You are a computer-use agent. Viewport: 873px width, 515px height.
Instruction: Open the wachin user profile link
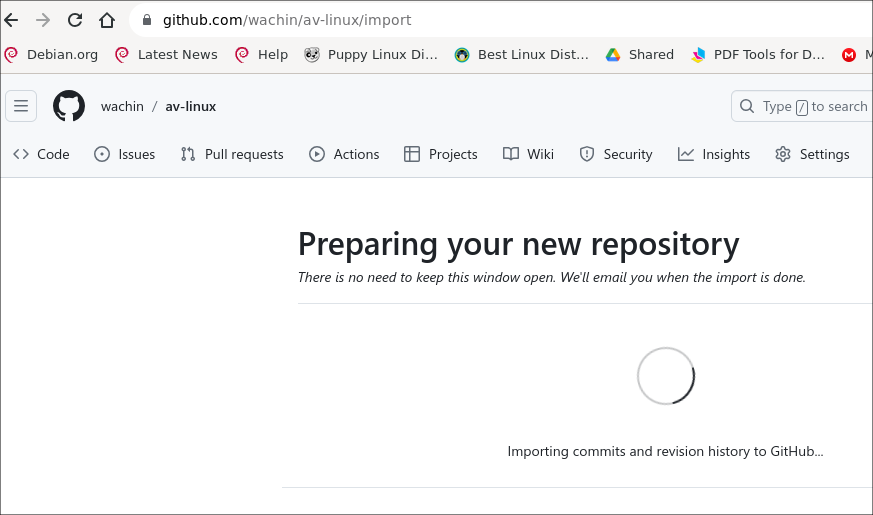[x=122, y=106]
